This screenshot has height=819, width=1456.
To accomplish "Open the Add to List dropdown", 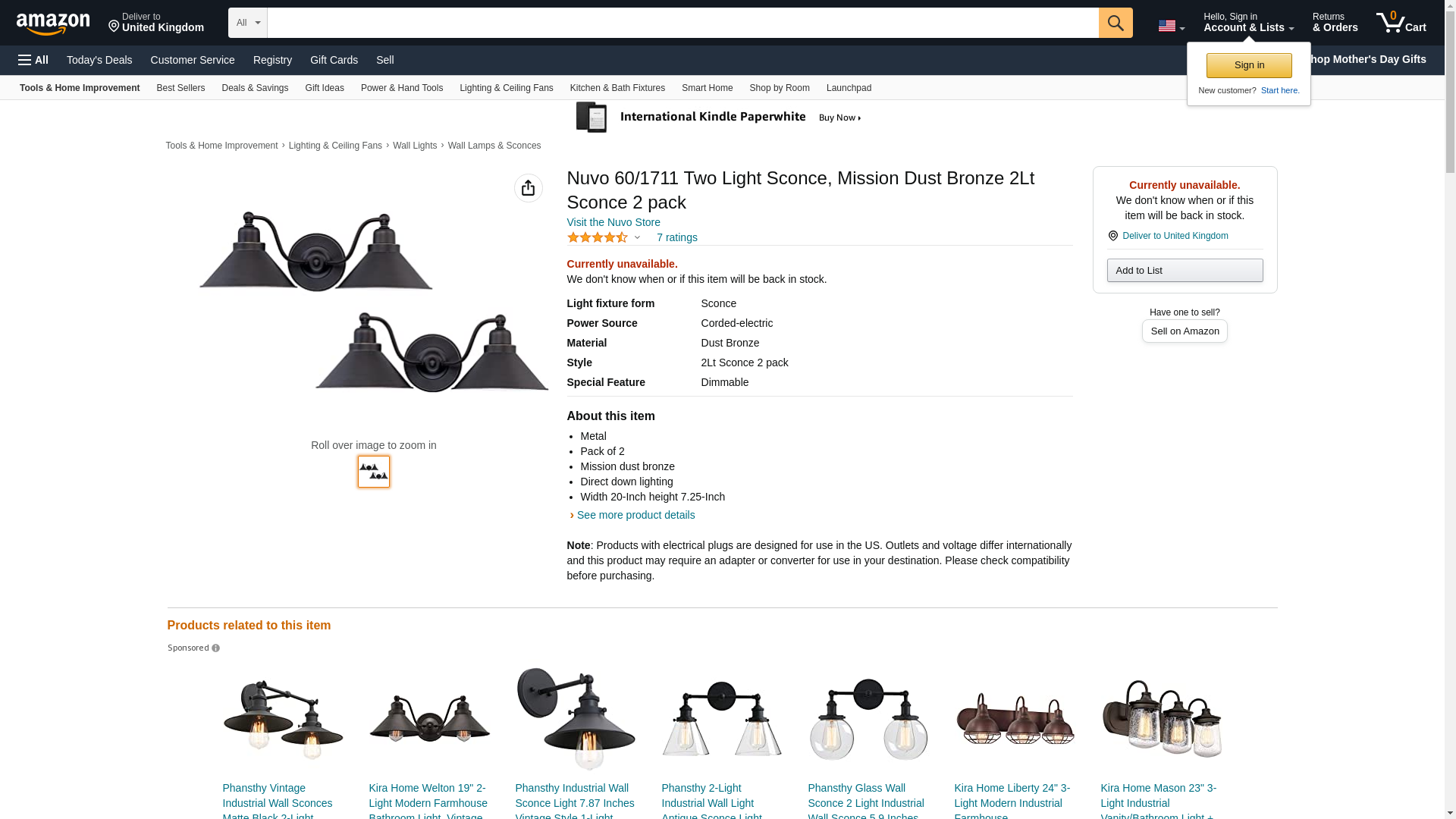I will [x=1184, y=271].
